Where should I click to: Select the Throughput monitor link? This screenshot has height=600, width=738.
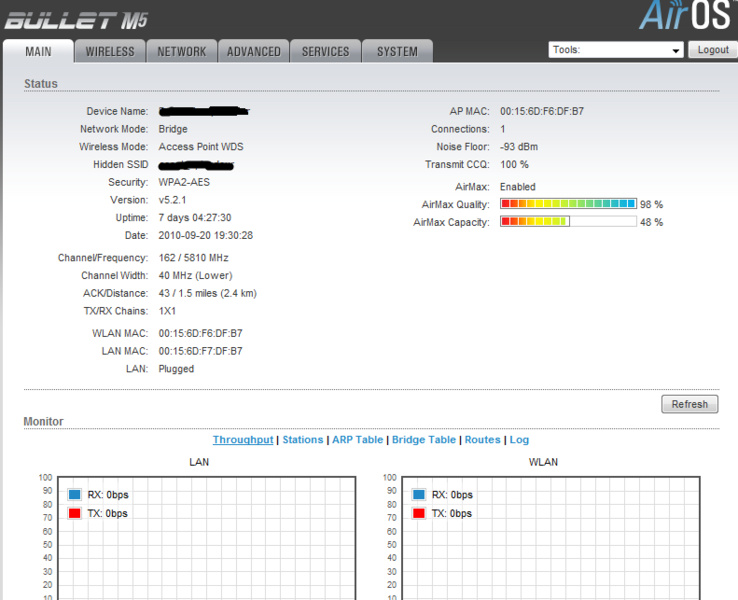[x=243, y=440]
